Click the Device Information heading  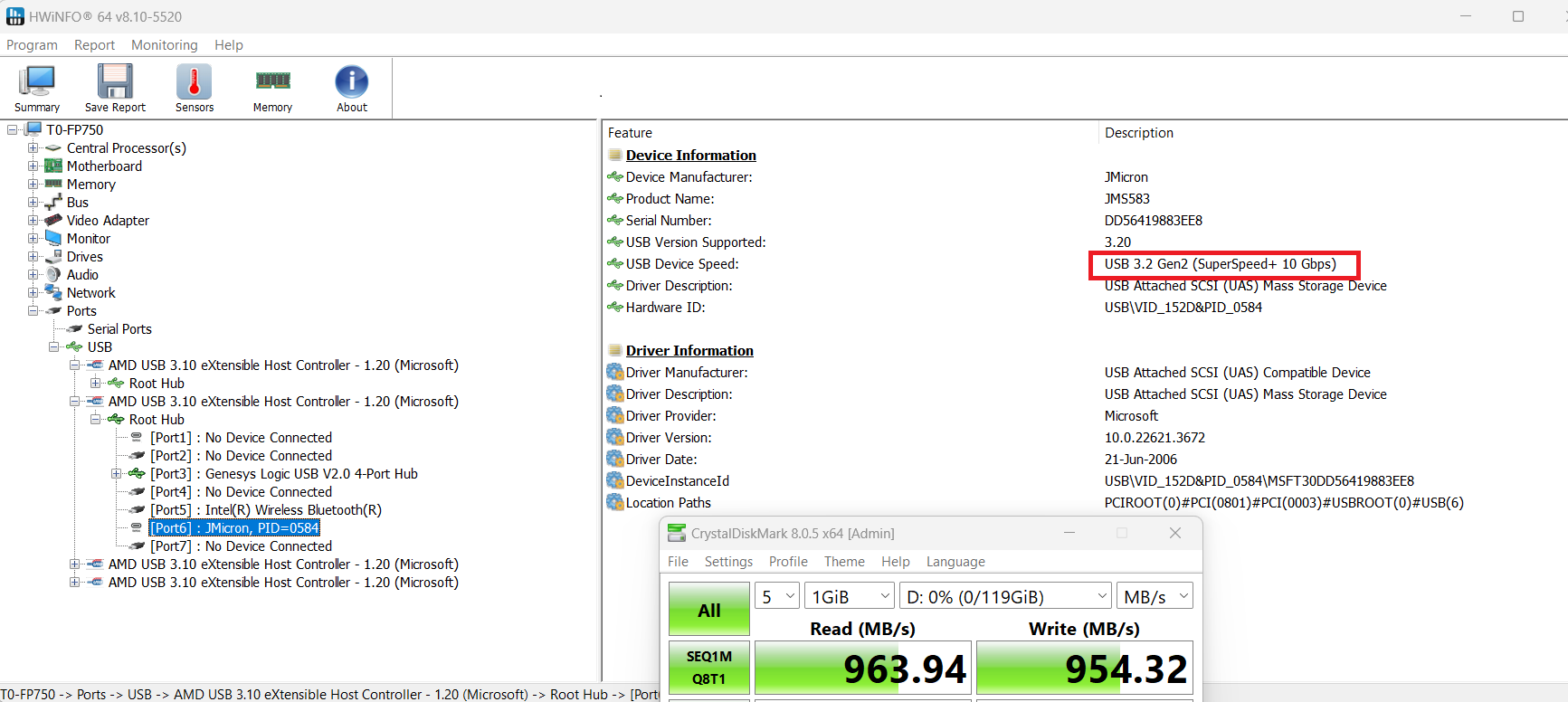(690, 156)
